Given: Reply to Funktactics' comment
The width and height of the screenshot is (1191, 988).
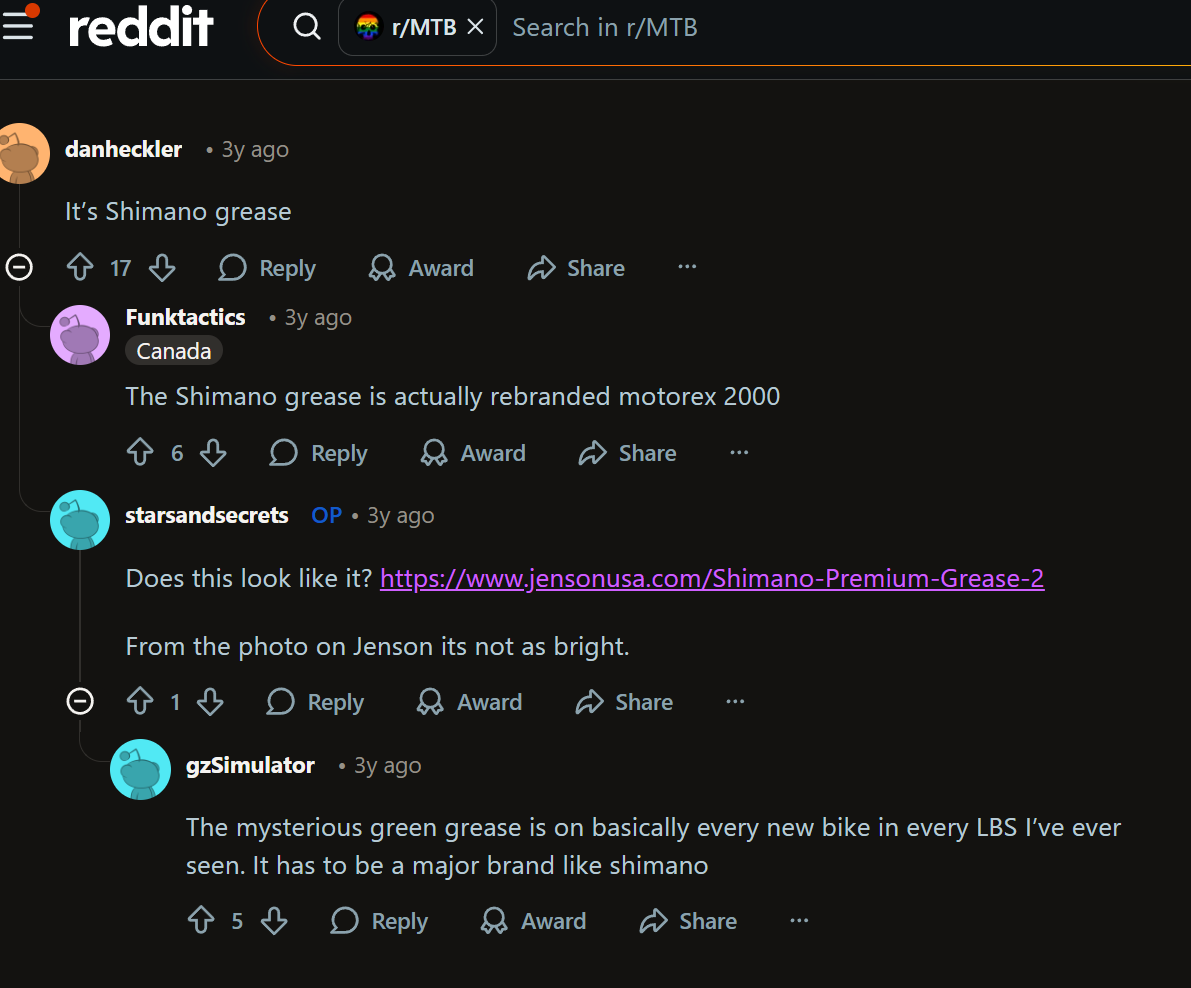Looking at the screenshot, I should pos(319,453).
